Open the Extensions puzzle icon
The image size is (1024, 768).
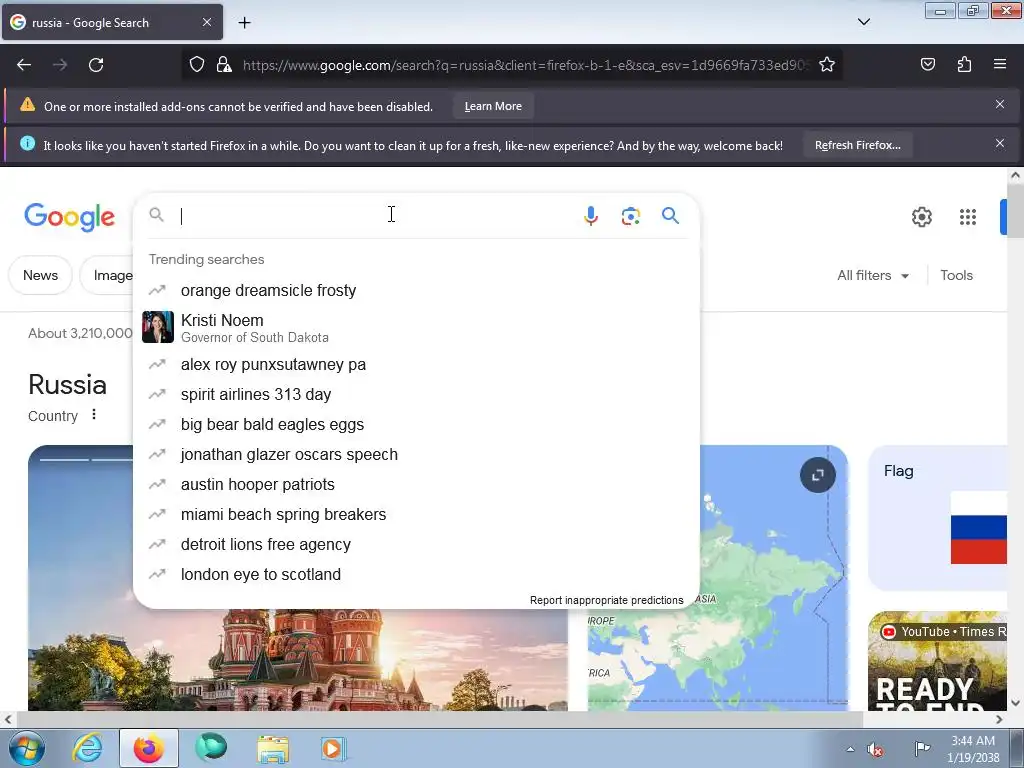click(964, 64)
